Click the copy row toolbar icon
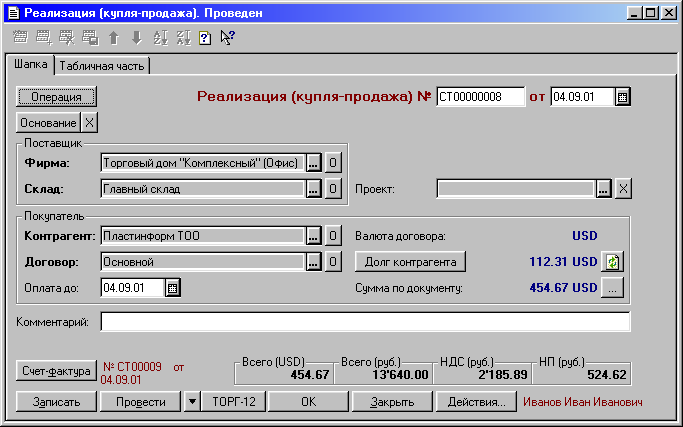The height and width of the screenshot is (427, 683). point(90,37)
